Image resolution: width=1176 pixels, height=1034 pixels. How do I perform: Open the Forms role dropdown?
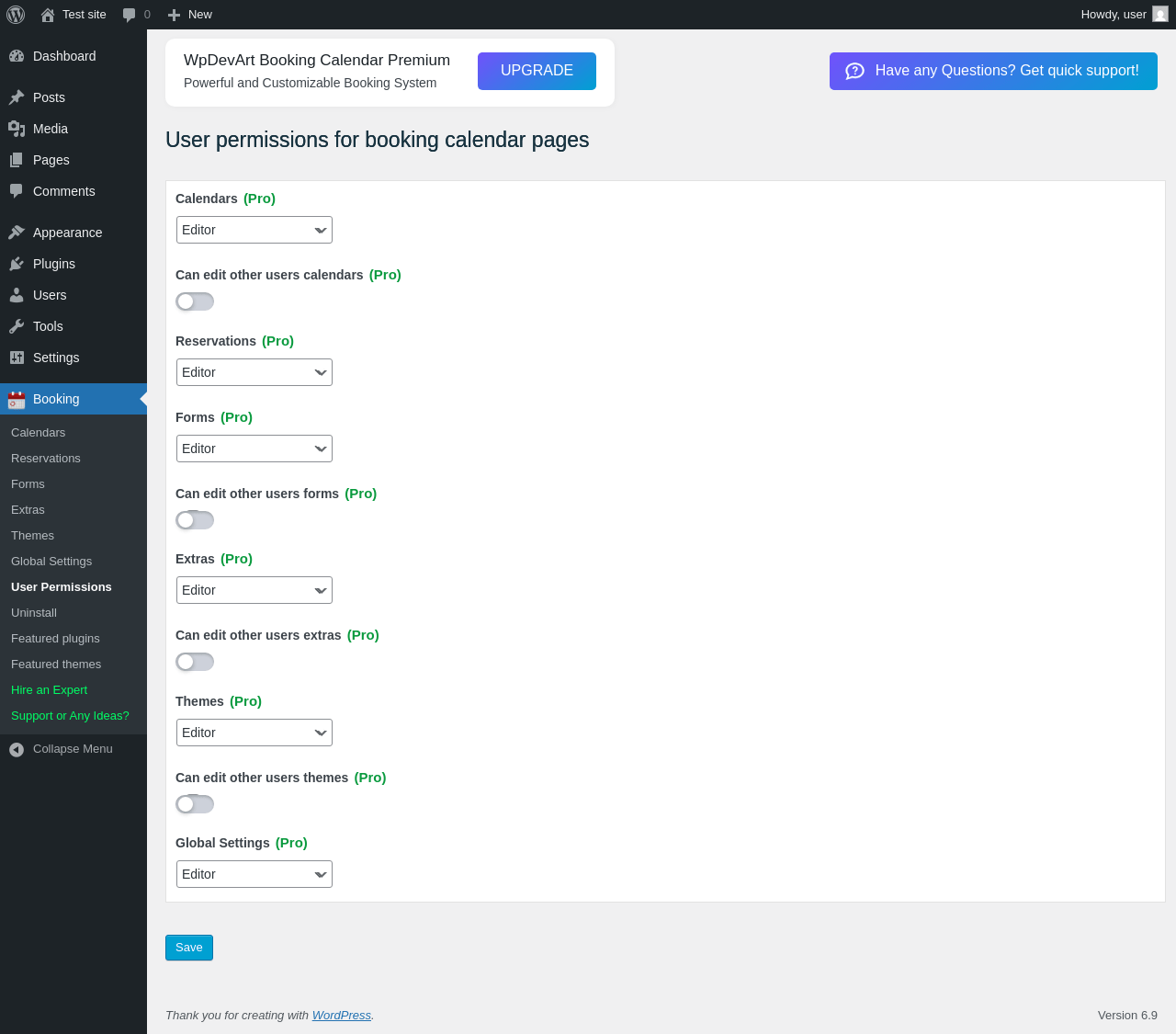click(254, 449)
